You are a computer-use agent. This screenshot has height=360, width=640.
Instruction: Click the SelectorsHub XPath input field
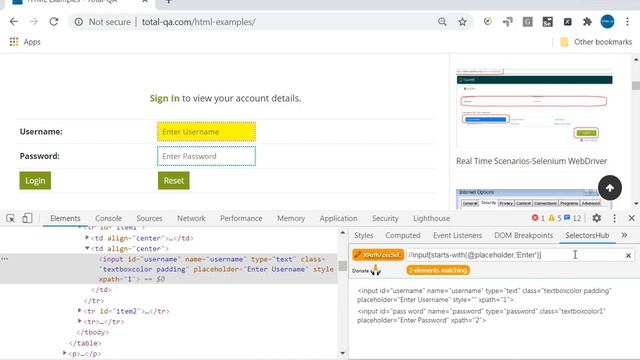[514, 255]
